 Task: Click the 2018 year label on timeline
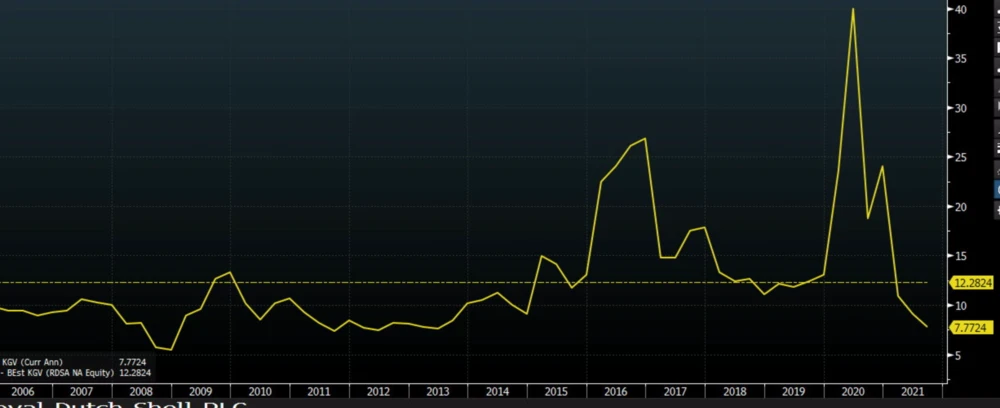point(735,392)
